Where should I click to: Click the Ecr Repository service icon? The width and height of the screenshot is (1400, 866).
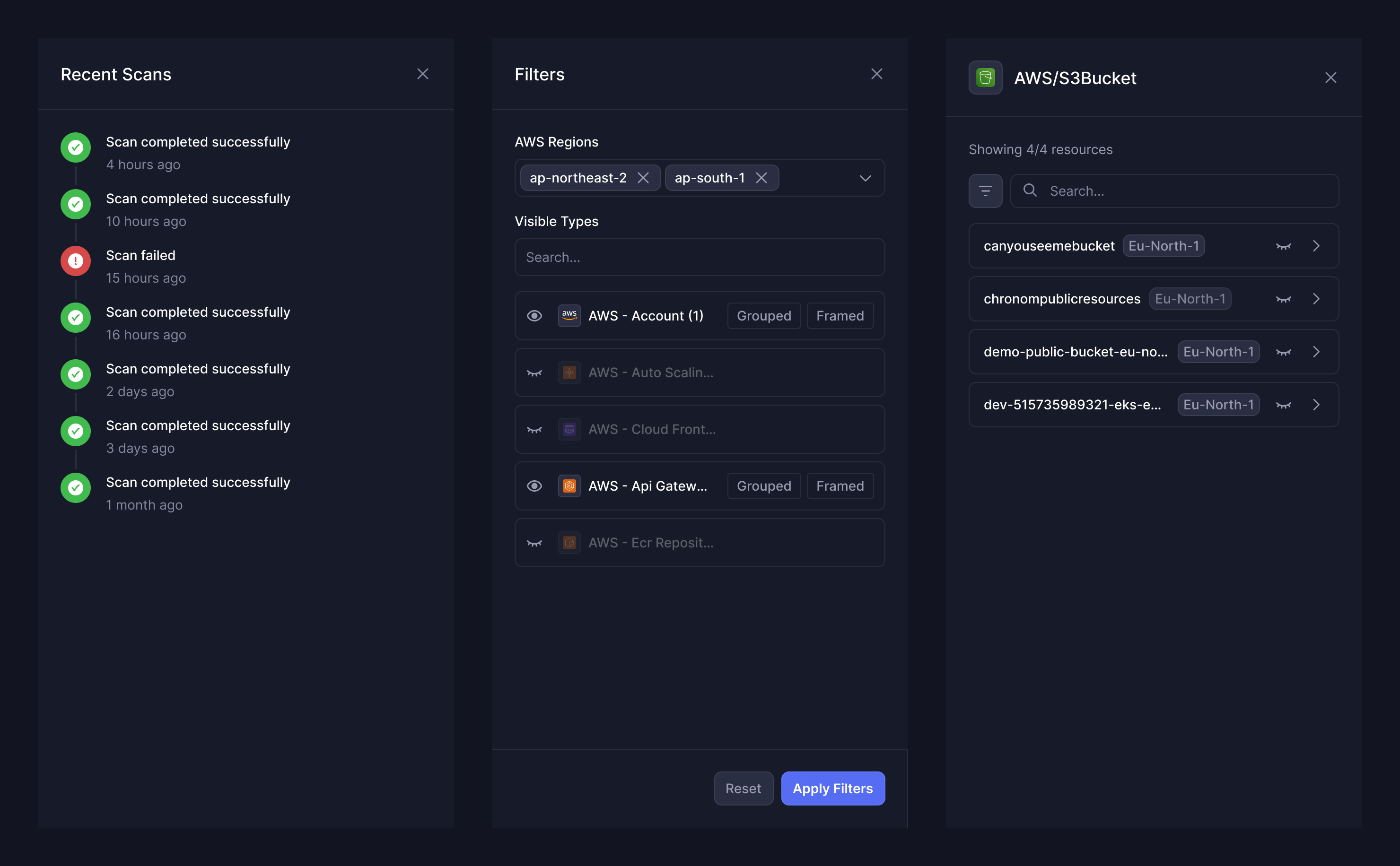click(569, 542)
